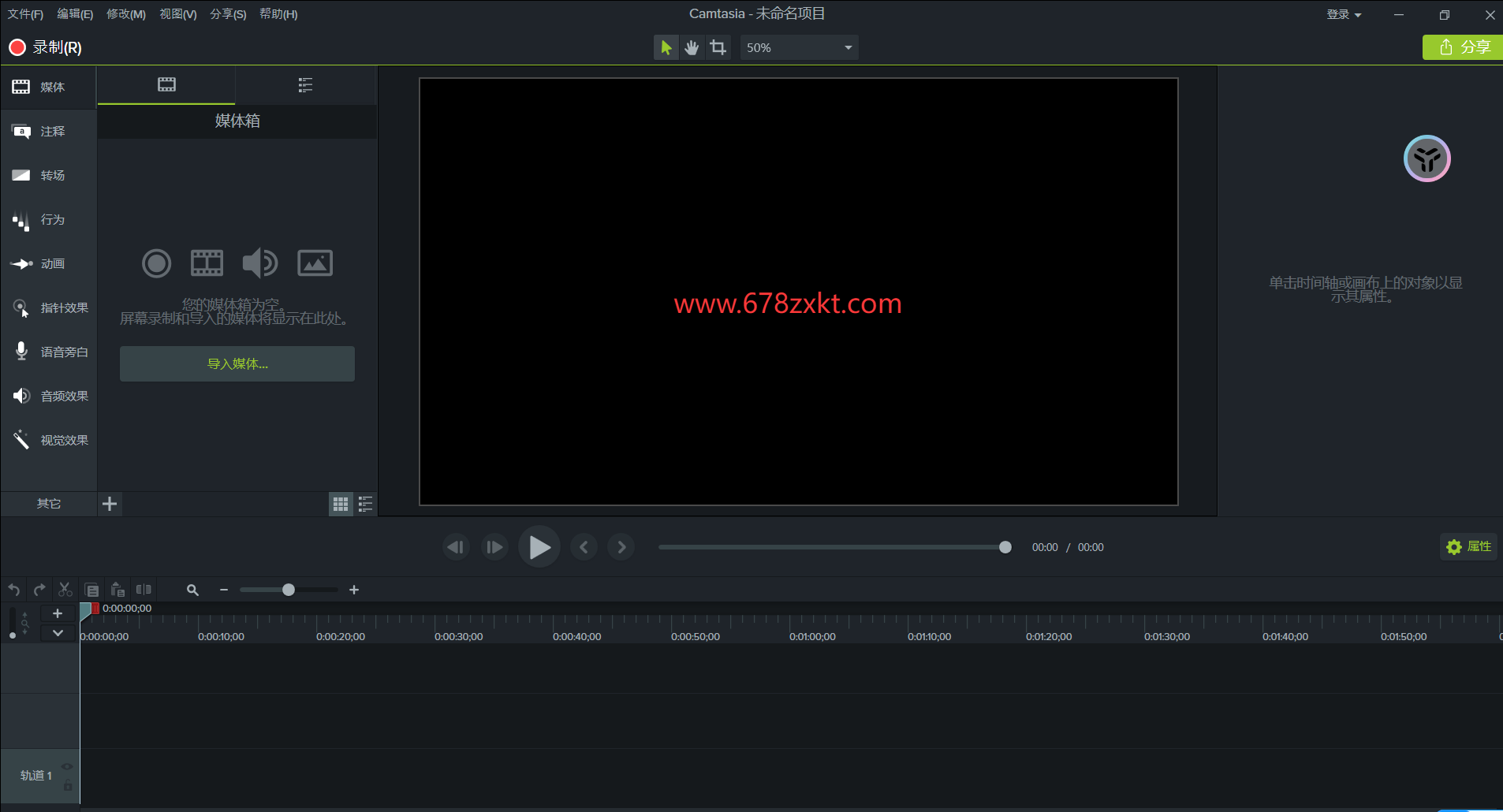Click the undo arrow in timeline toolbar
Image resolution: width=1503 pixels, height=812 pixels.
[14, 590]
